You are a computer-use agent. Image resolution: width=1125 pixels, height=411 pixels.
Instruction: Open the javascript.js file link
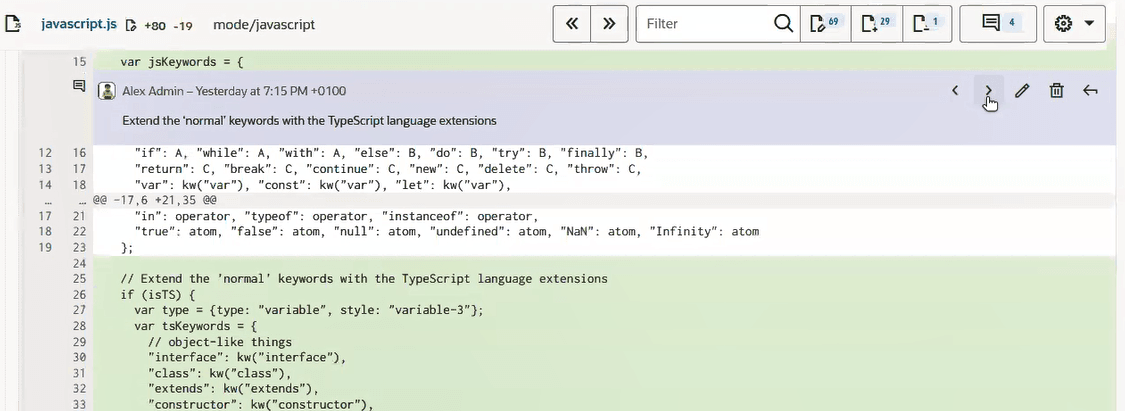point(78,24)
